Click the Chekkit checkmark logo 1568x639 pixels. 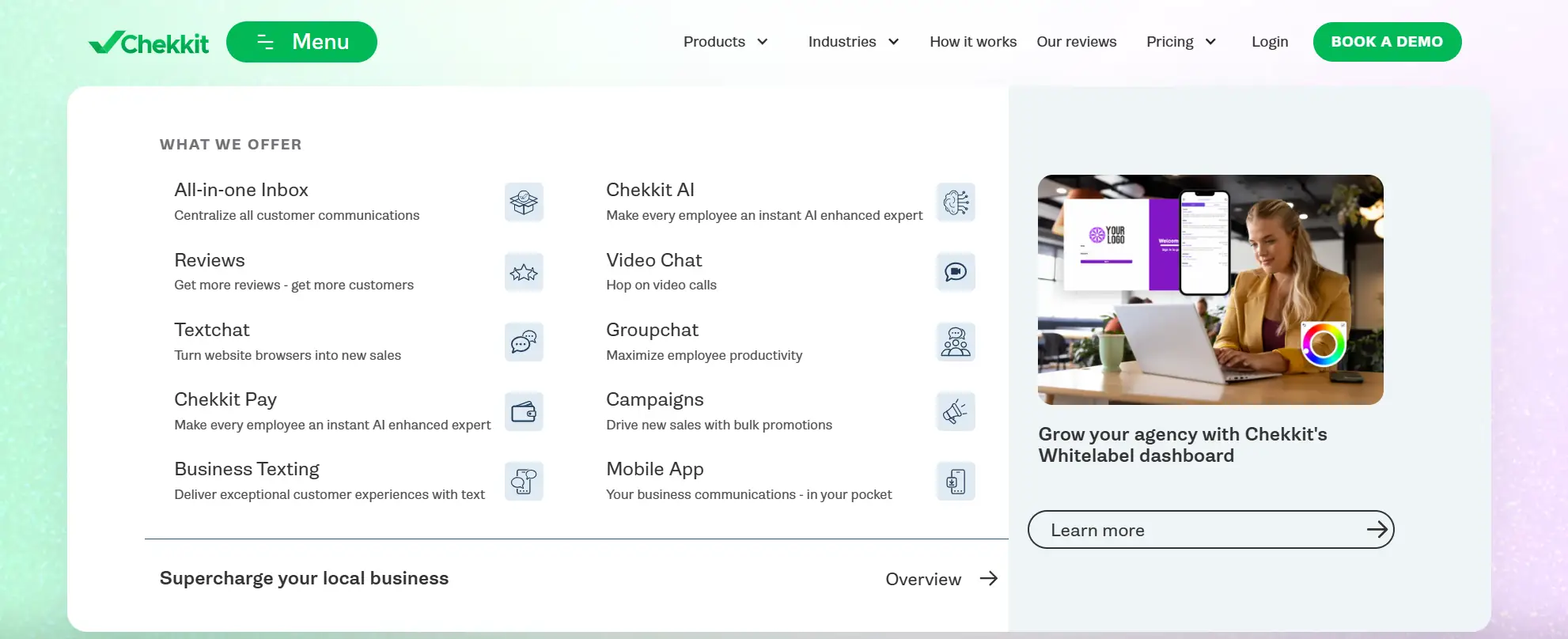click(149, 42)
